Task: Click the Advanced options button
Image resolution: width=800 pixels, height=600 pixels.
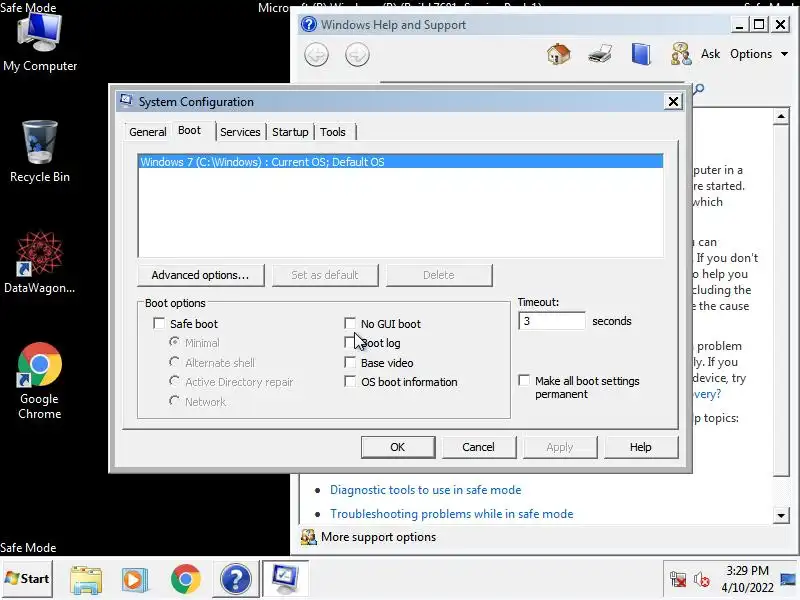Action: coord(201,275)
